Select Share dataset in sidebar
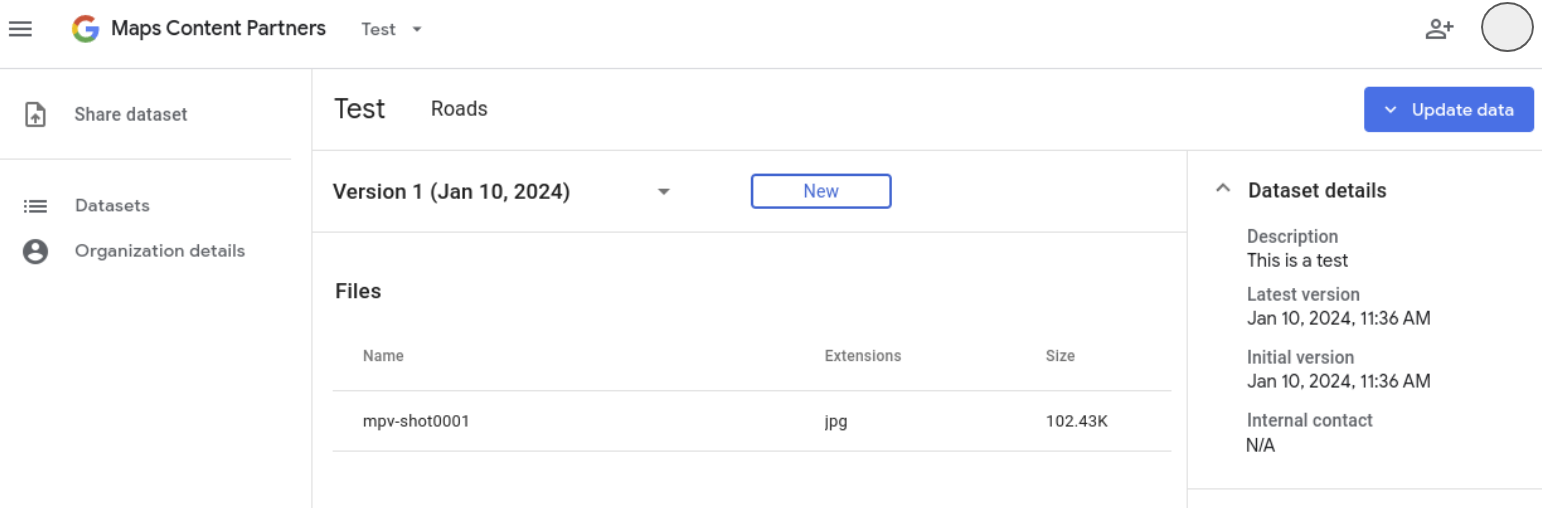Image resolution: width=1542 pixels, height=508 pixels. [131, 115]
